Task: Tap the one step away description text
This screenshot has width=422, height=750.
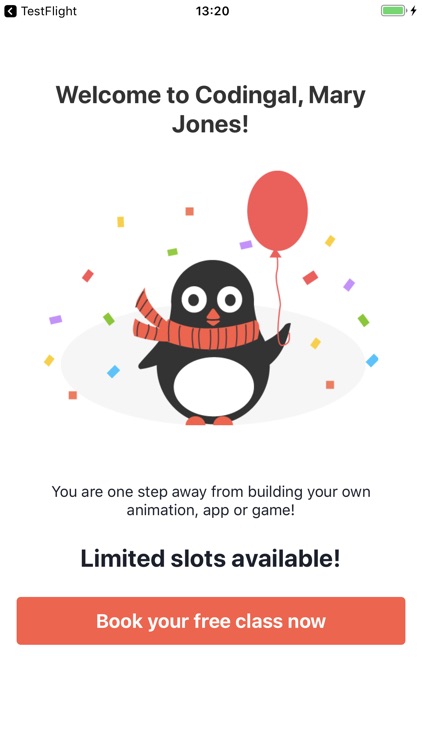Action: click(x=211, y=501)
